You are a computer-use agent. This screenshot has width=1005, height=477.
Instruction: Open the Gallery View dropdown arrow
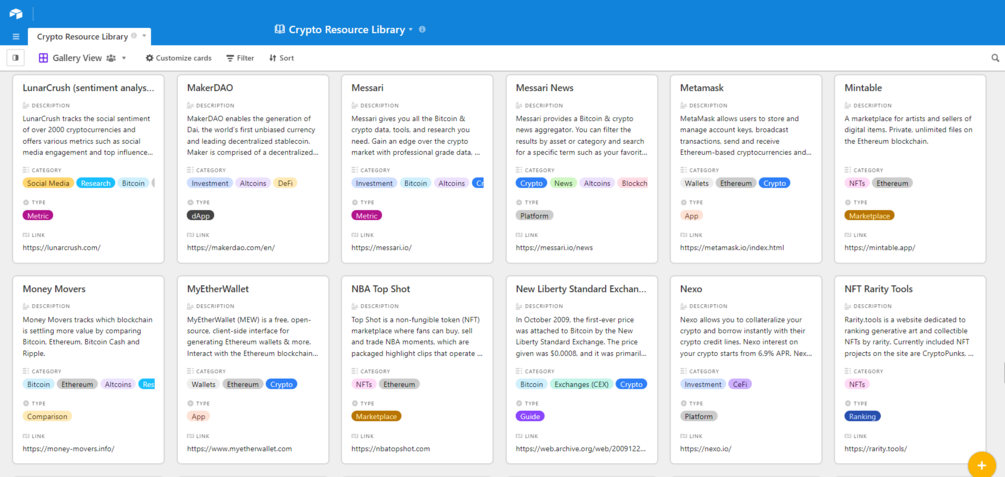[x=124, y=58]
